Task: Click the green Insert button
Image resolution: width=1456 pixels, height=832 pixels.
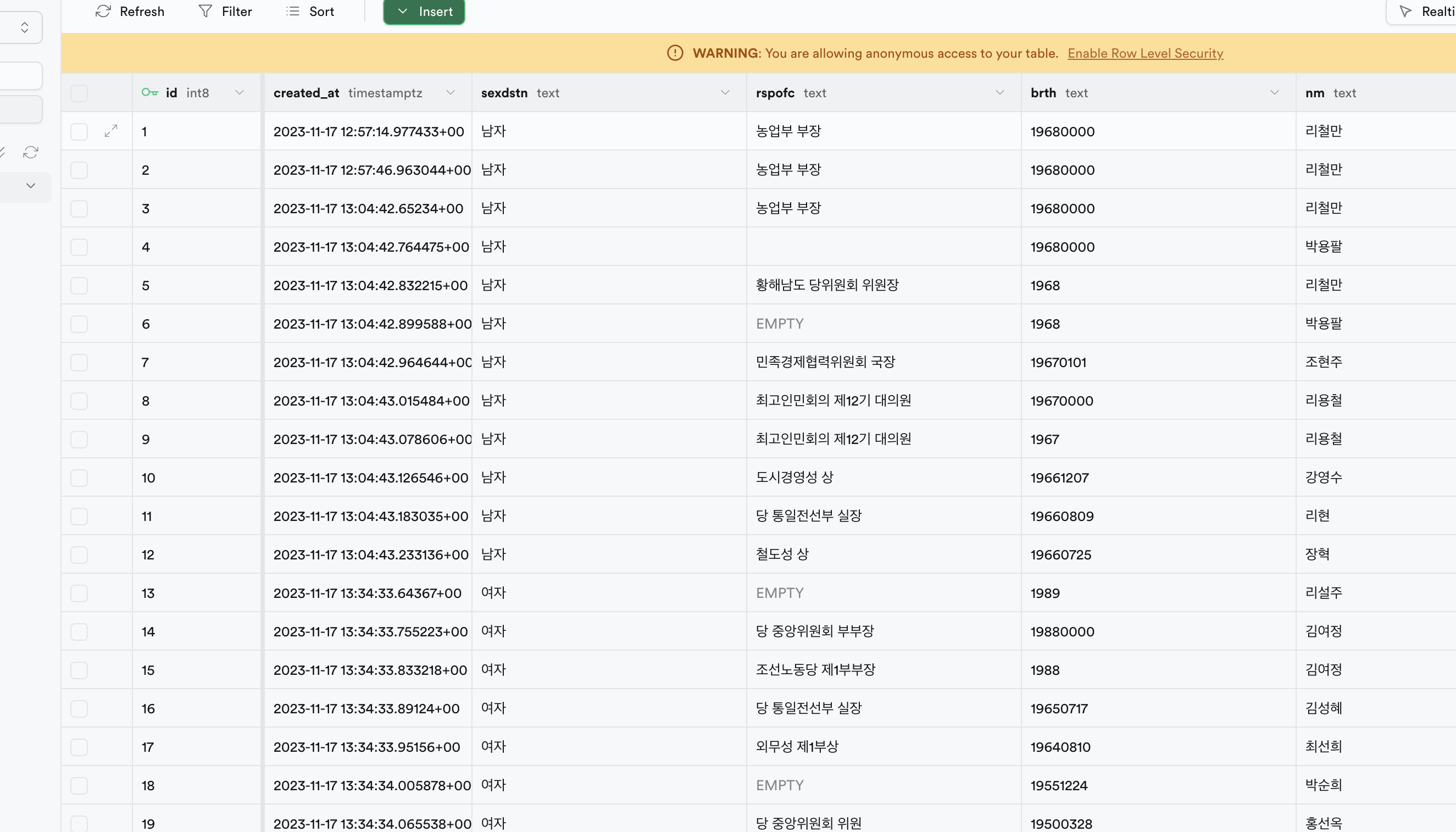Action: coord(424,12)
